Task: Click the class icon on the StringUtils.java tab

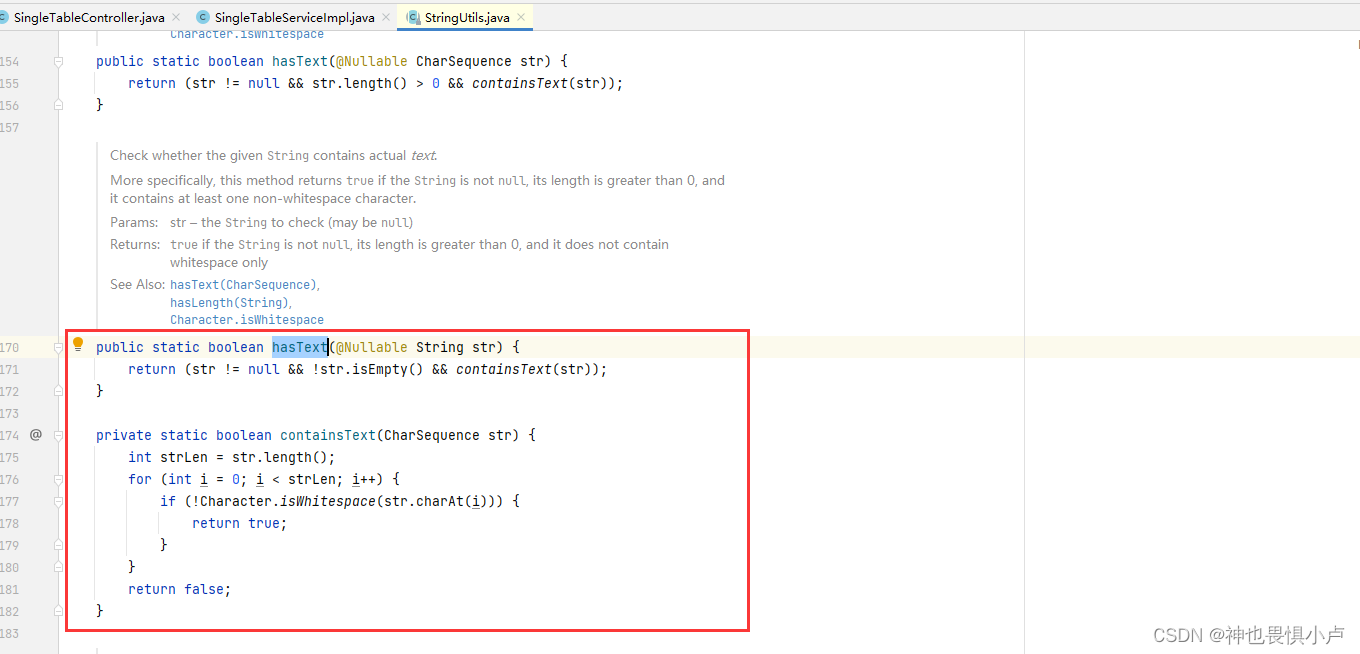Action: [x=412, y=17]
